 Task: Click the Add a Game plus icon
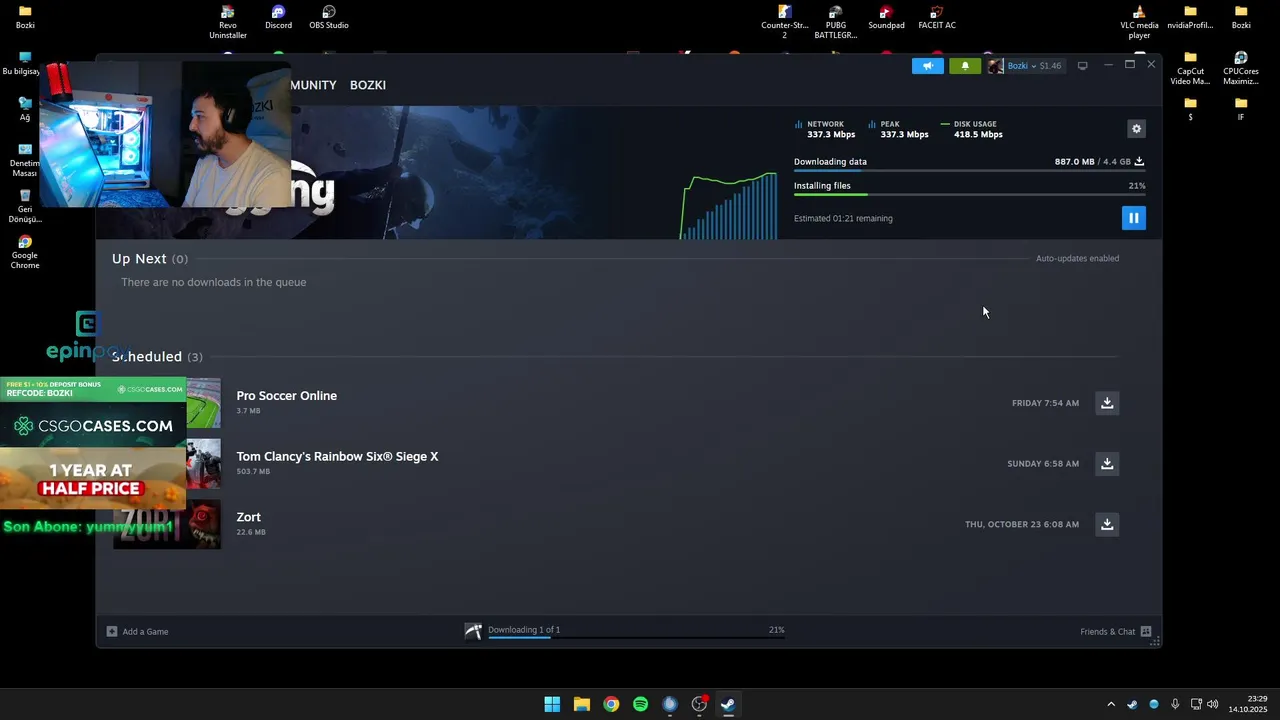[x=112, y=631]
